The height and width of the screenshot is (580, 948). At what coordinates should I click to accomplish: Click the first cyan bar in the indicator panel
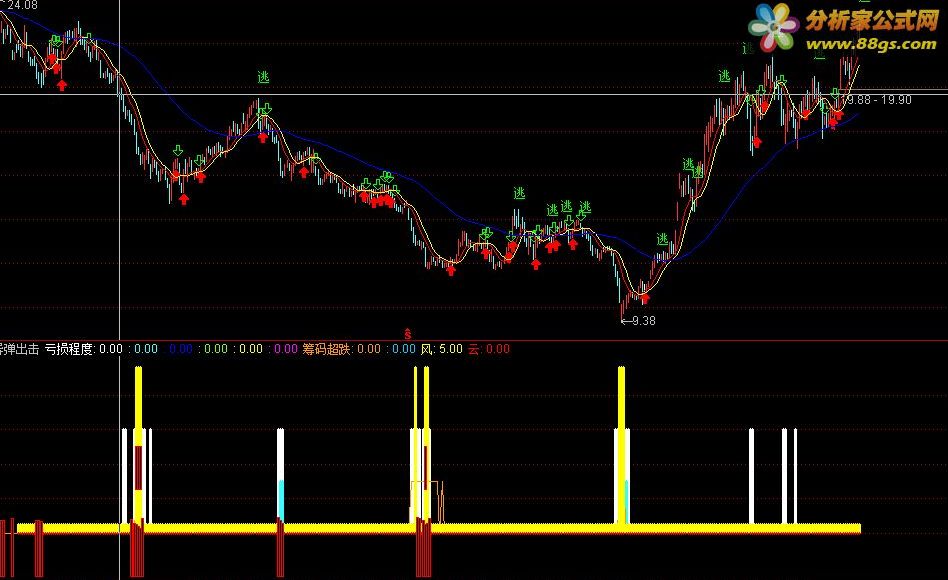point(281,500)
